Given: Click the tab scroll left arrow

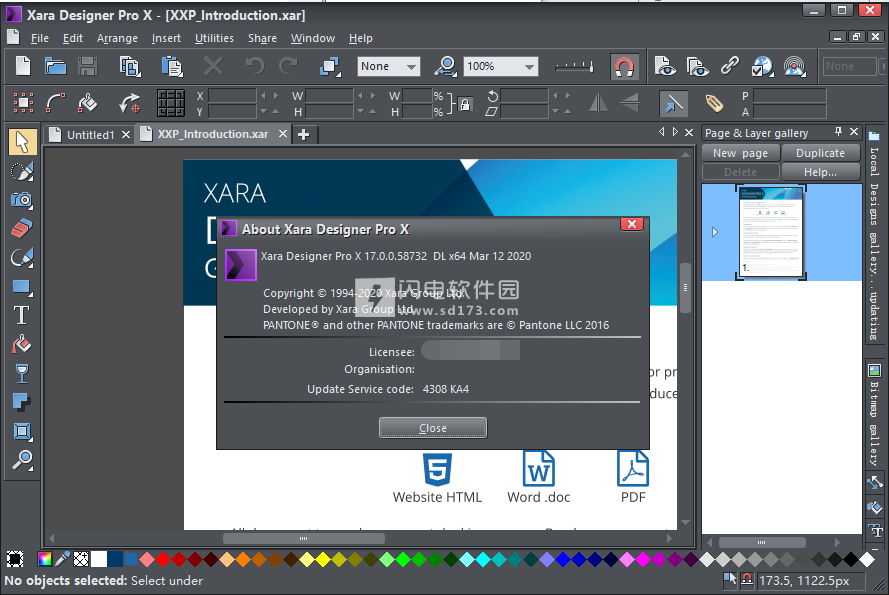Looking at the screenshot, I should pos(662,132).
